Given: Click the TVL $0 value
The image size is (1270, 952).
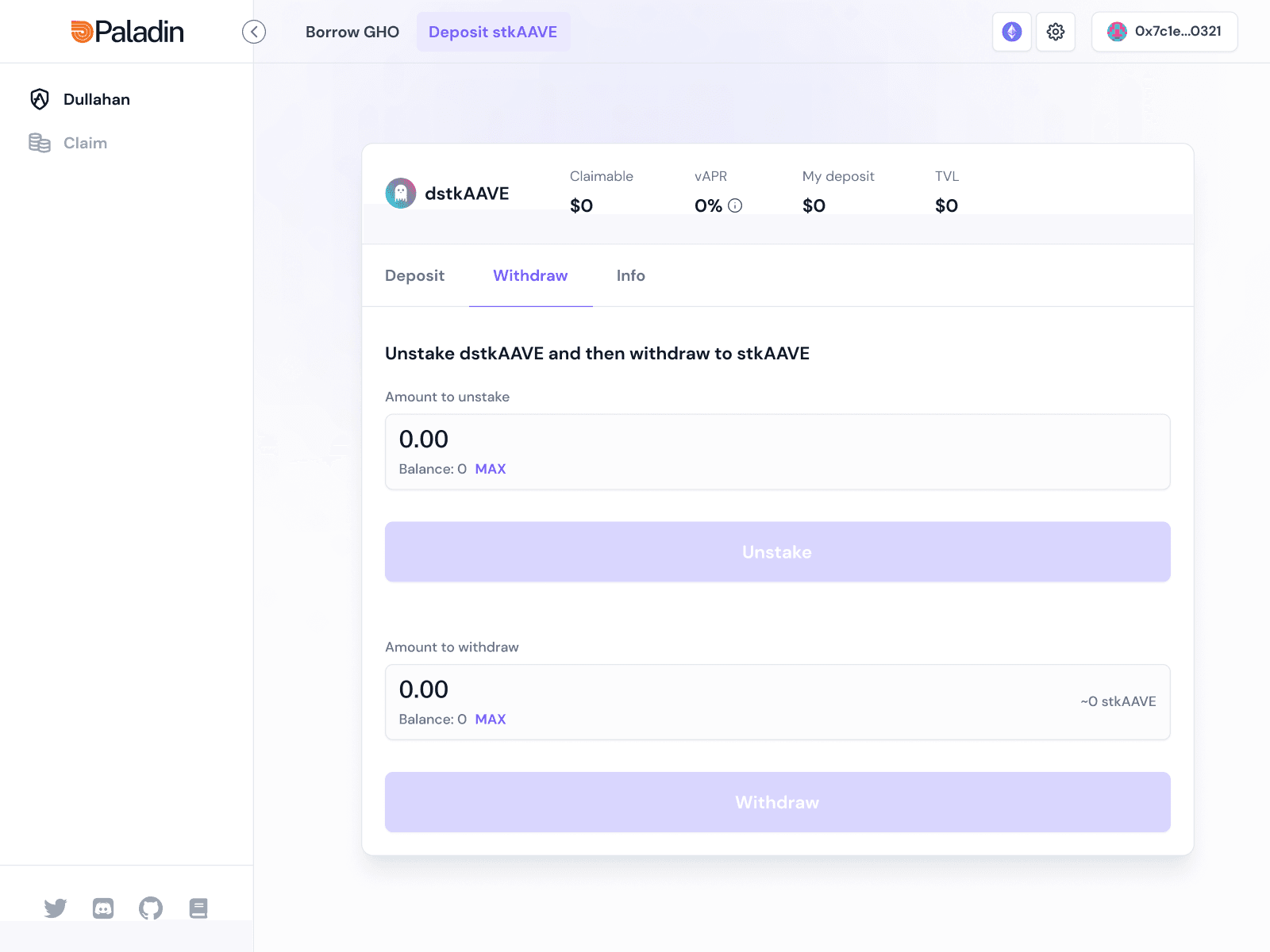Looking at the screenshot, I should (947, 205).
